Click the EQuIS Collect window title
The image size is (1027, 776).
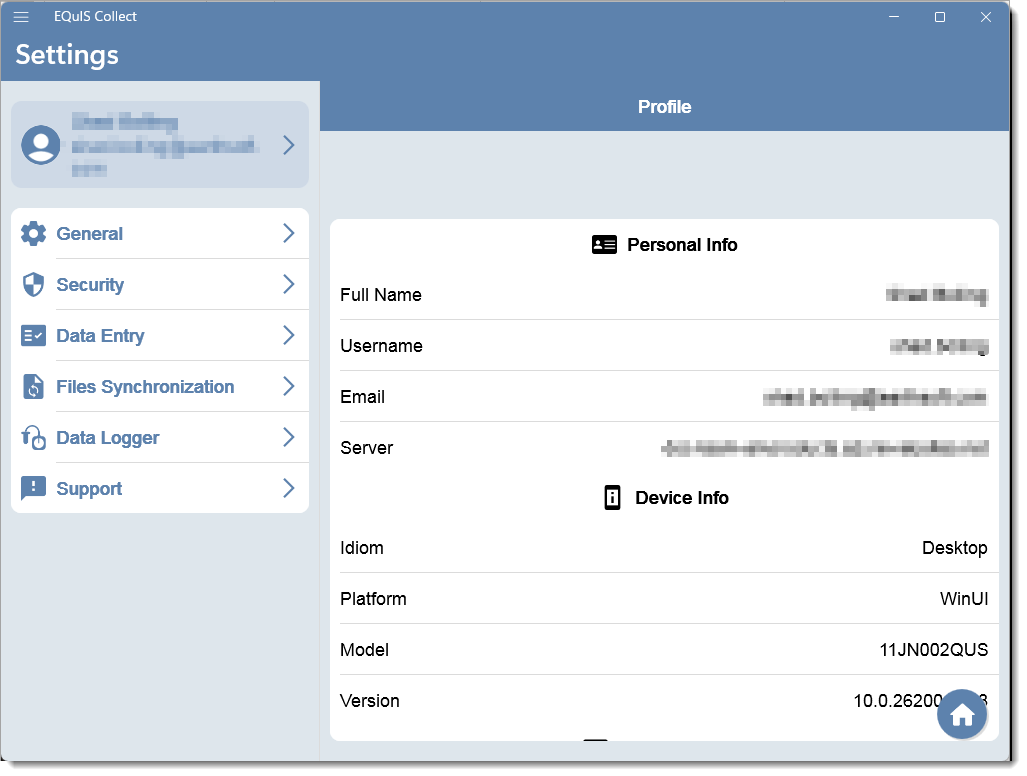pos(95,16)
